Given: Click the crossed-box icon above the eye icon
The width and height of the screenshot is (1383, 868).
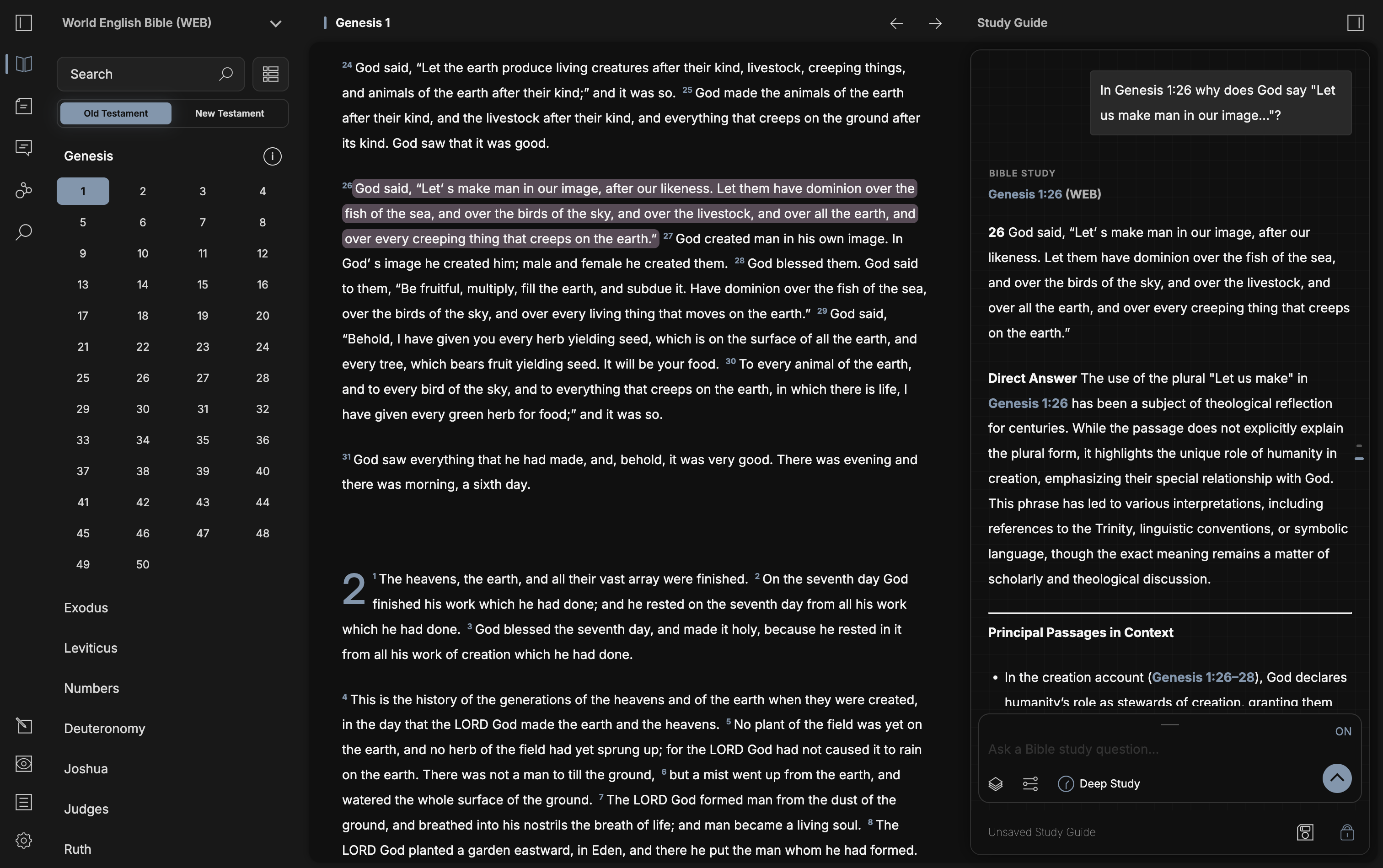Looking at the screenshot, I should pyautogui.click(x=23, y=726).
